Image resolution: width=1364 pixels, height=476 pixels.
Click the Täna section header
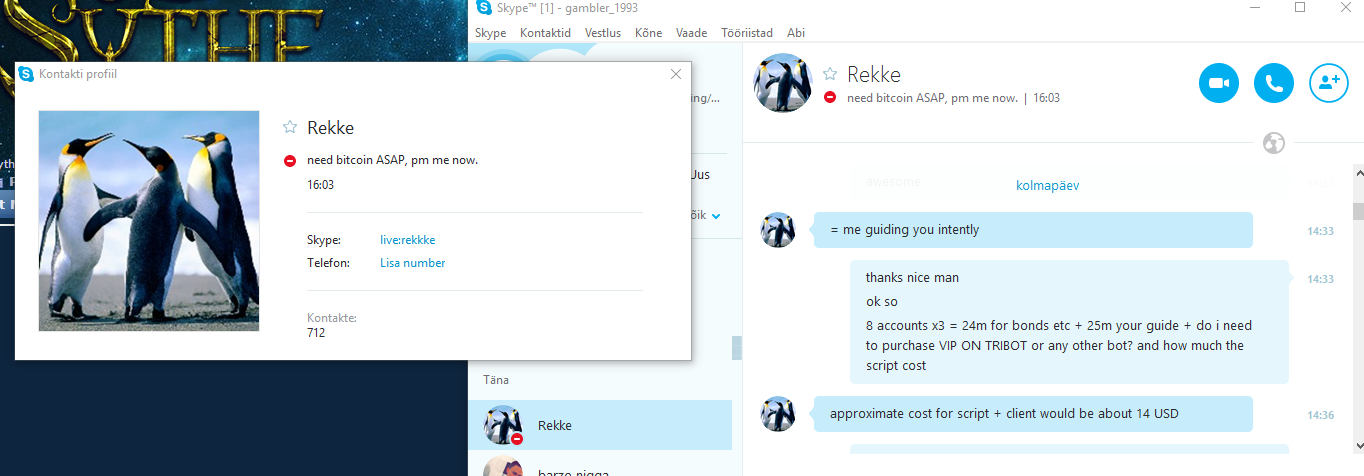tap(497, 380)
